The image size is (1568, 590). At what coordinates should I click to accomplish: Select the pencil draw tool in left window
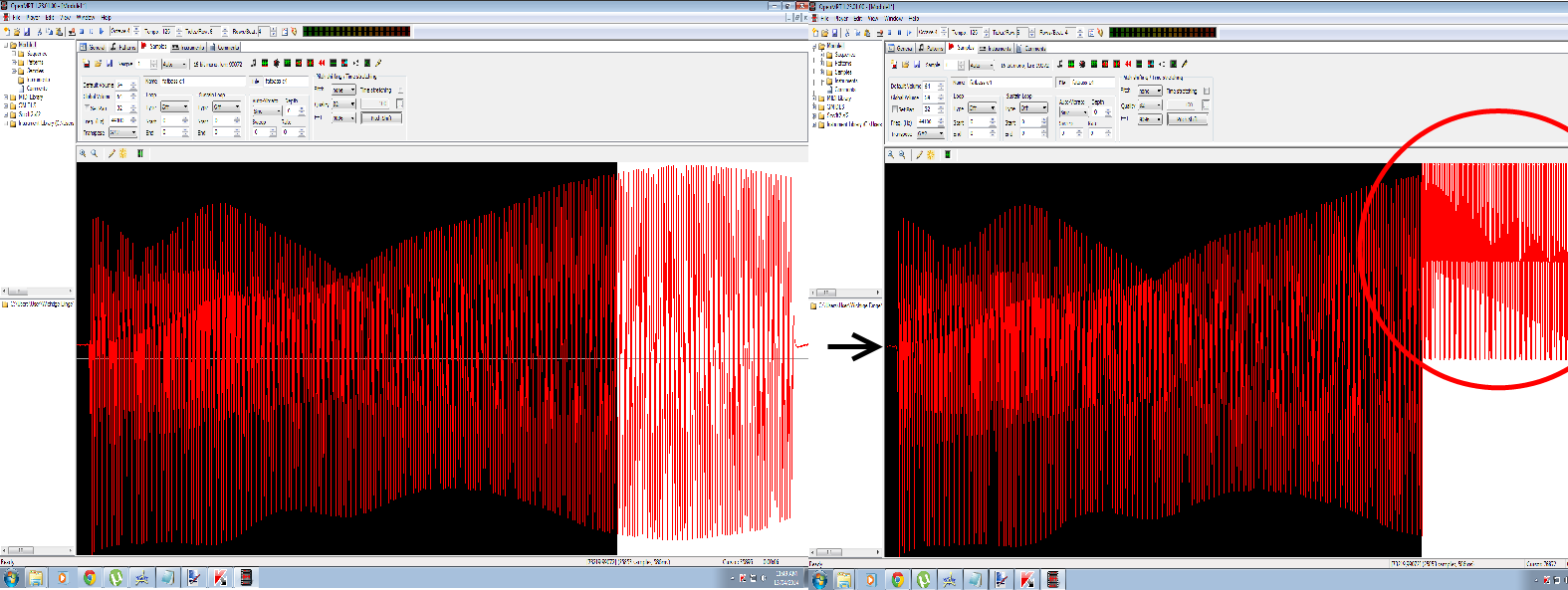(x=112, y=153)
